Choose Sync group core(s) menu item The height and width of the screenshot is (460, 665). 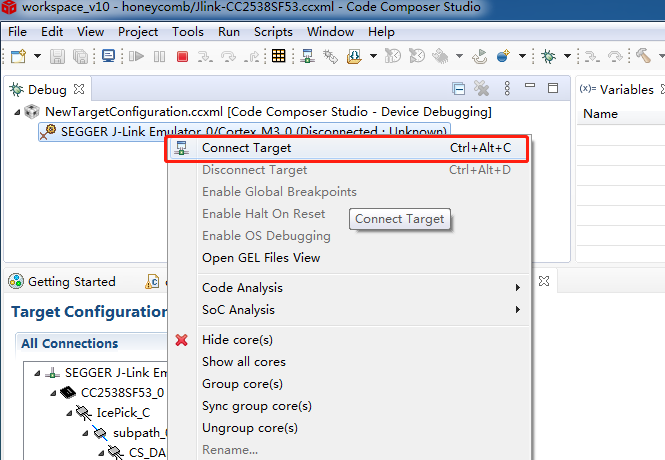(x=257, y=406)
